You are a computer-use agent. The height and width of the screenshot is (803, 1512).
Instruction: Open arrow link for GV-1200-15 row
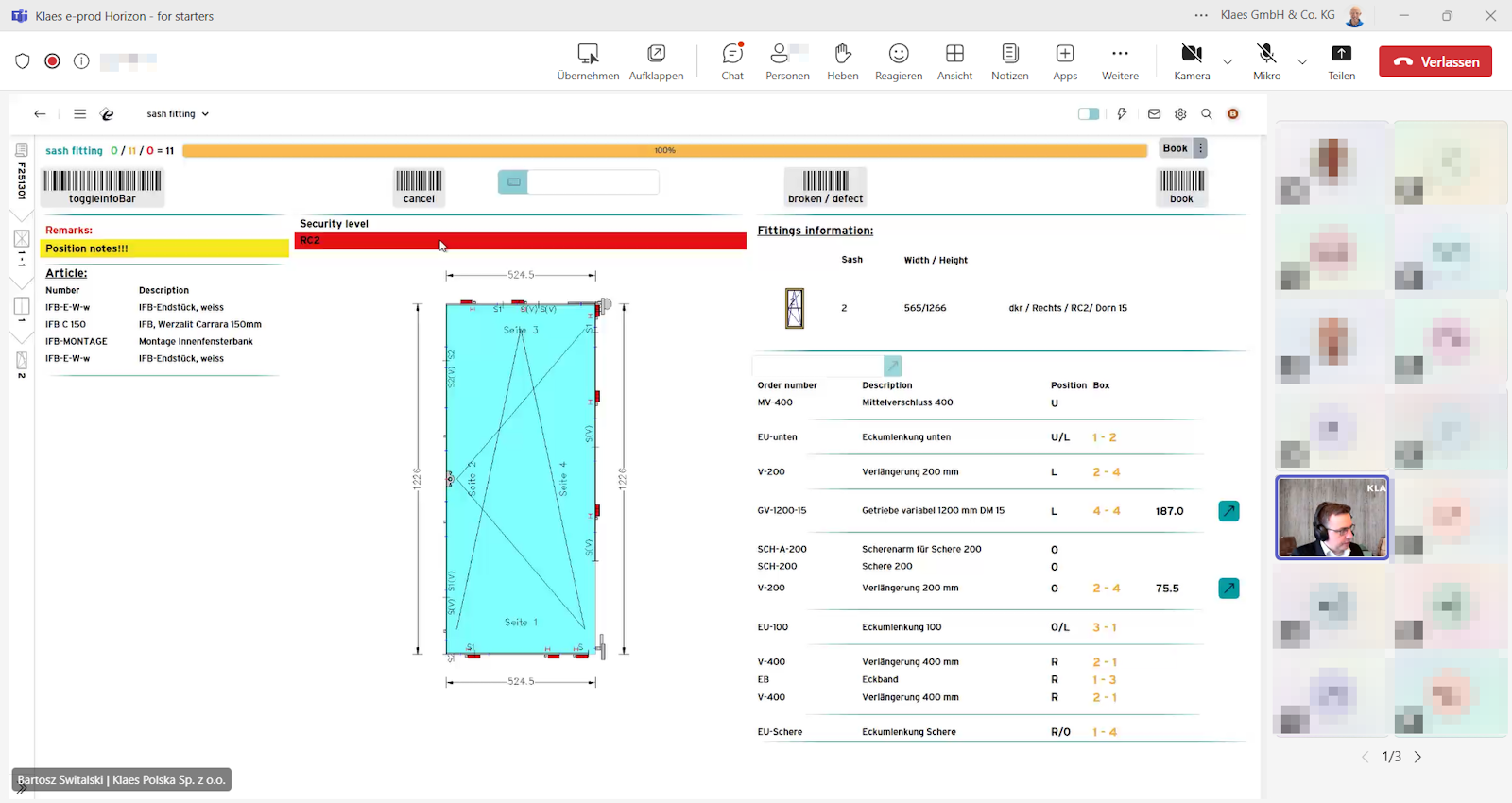point(1228,511)
